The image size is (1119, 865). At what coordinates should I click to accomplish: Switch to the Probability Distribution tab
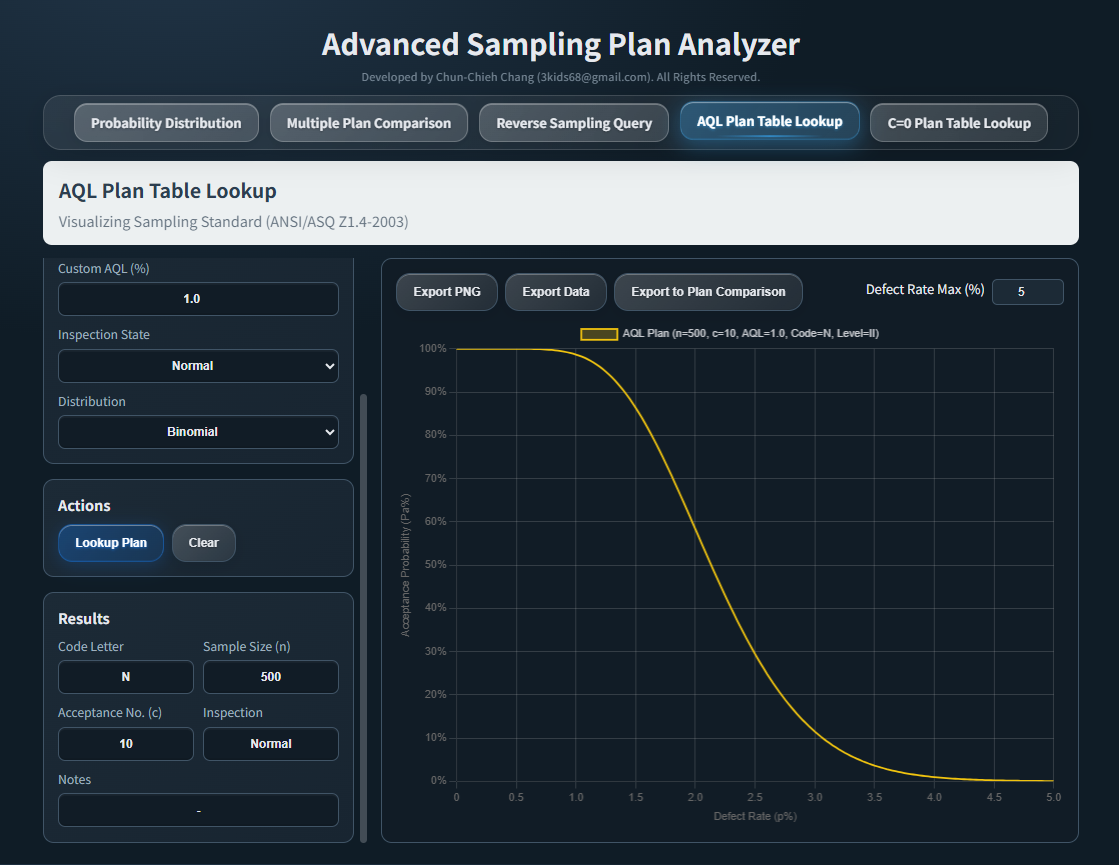click(166, 122)
